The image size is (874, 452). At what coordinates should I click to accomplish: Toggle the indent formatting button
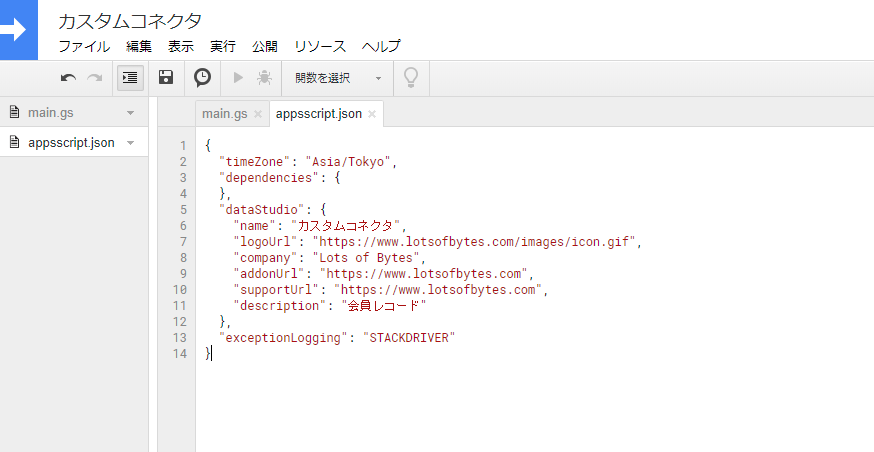point(130,78)
